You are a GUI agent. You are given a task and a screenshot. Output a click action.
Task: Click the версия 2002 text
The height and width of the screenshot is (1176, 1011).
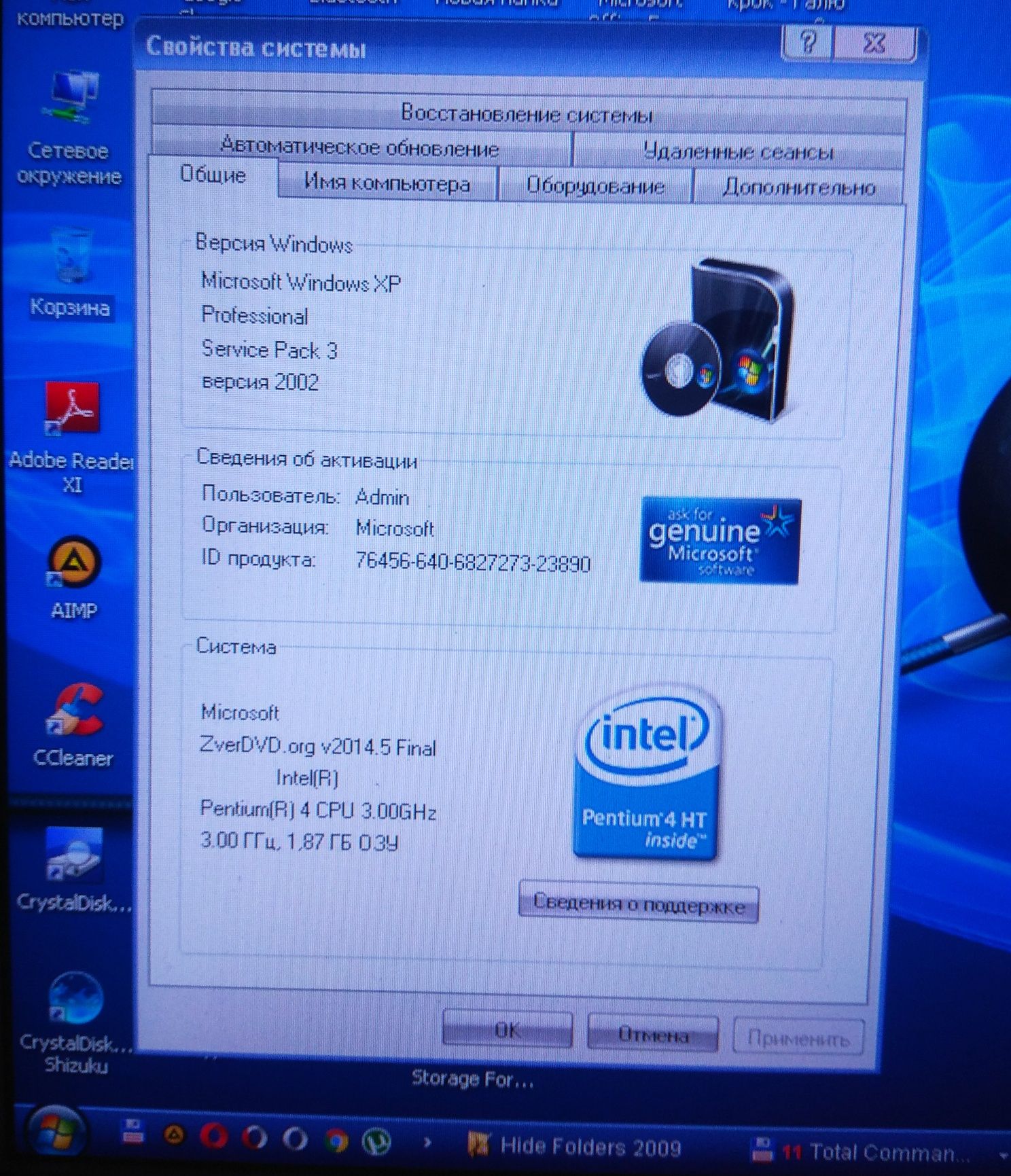pyautogui.click(x=260, y=382)
